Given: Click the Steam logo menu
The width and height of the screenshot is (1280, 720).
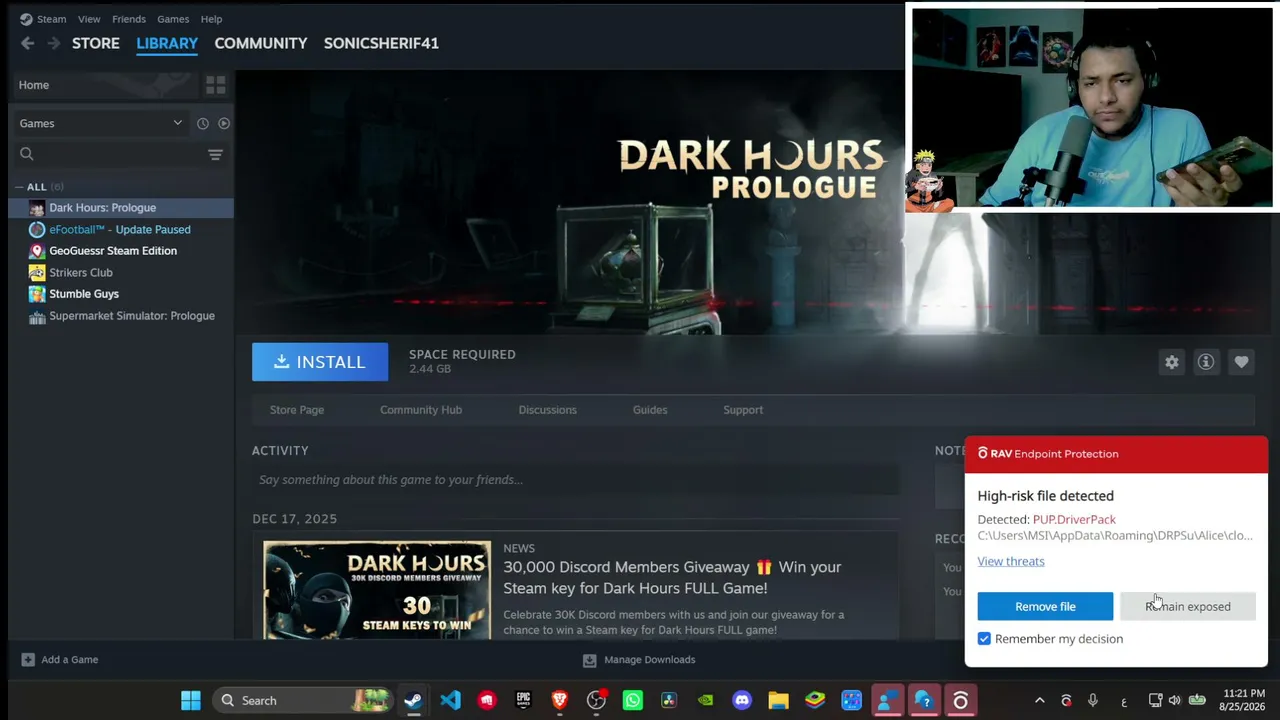Looking at the screenshot, I should (x=26, y=19).
